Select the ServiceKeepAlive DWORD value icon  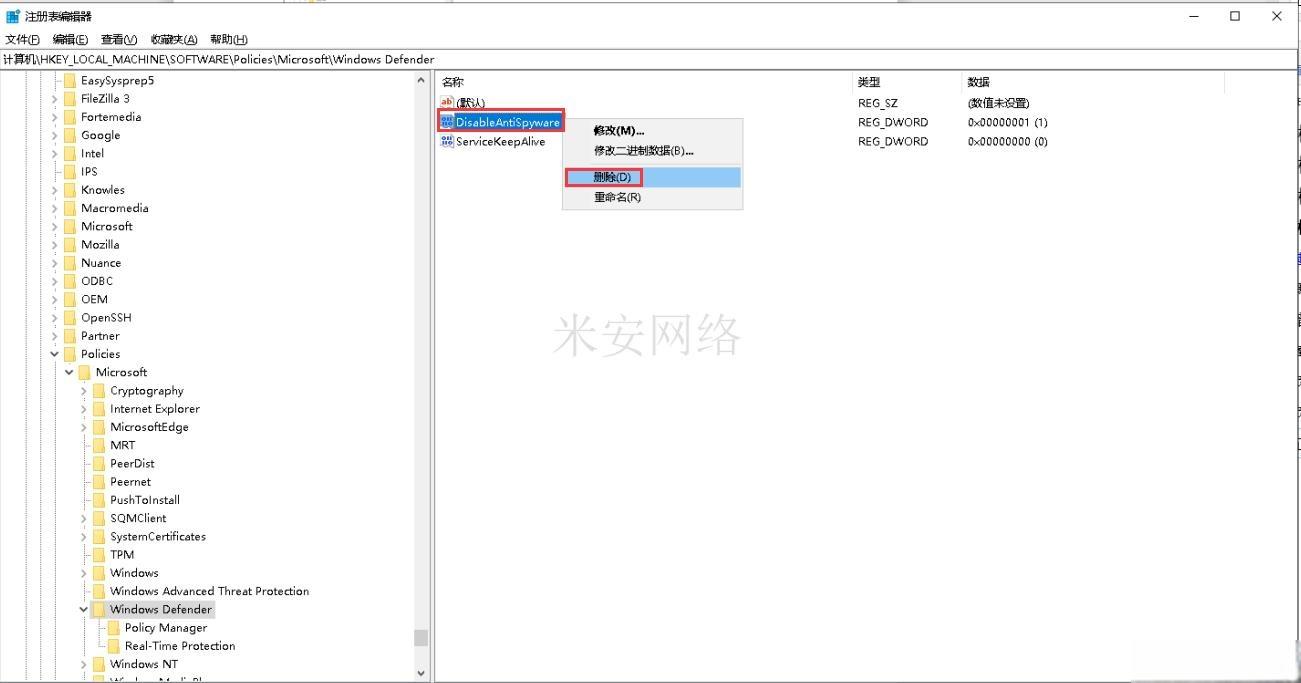pyautogui.click(x=447, y=141)
